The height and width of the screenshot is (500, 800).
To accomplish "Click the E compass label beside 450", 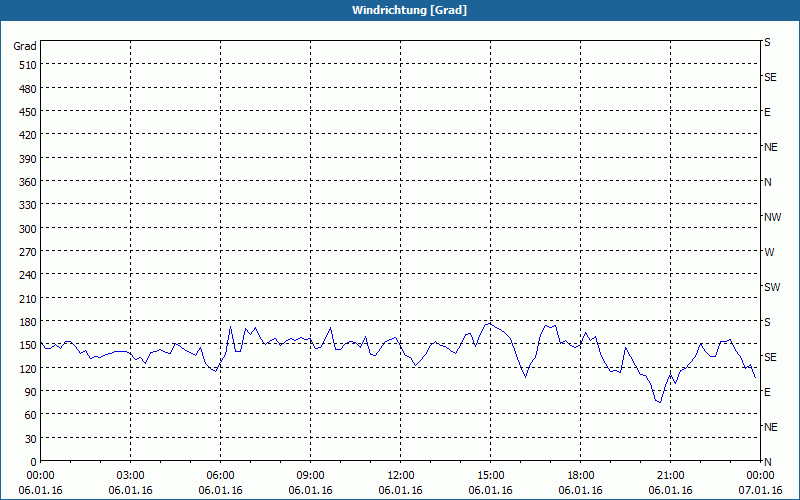I will [x=767, y=112].
